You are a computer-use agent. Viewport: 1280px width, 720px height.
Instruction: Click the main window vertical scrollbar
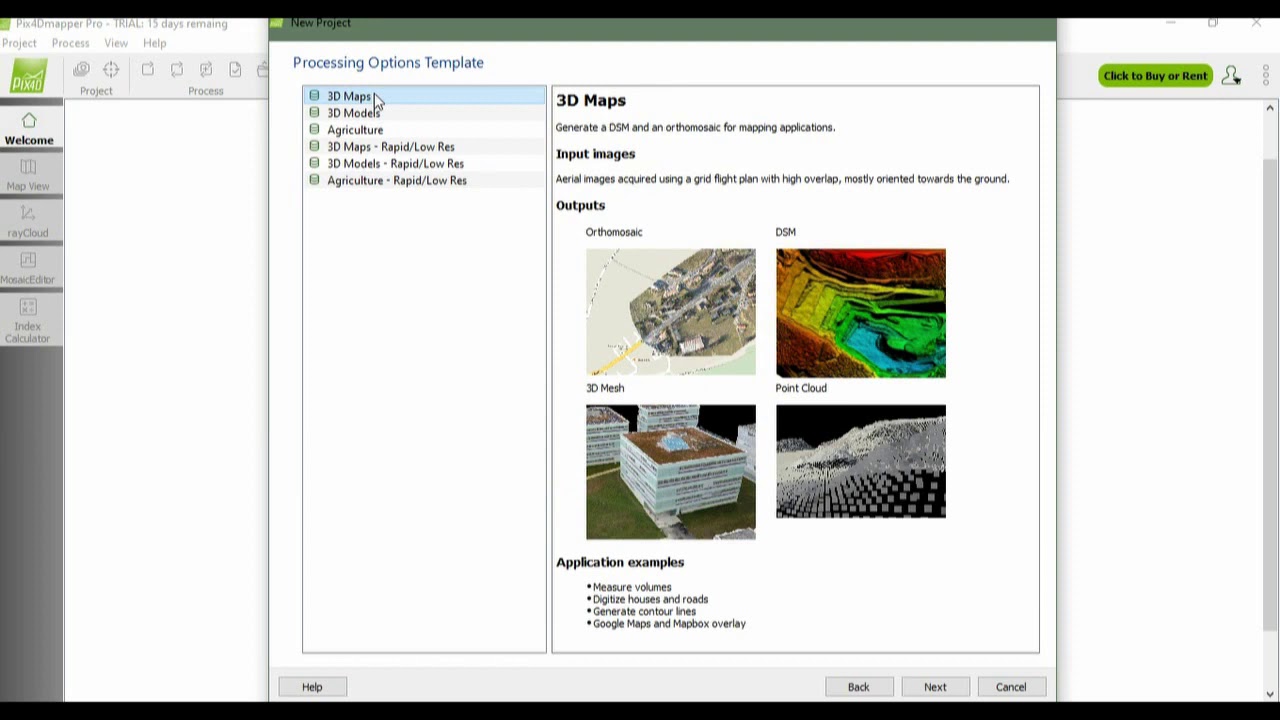click(x=1271, y=395)
